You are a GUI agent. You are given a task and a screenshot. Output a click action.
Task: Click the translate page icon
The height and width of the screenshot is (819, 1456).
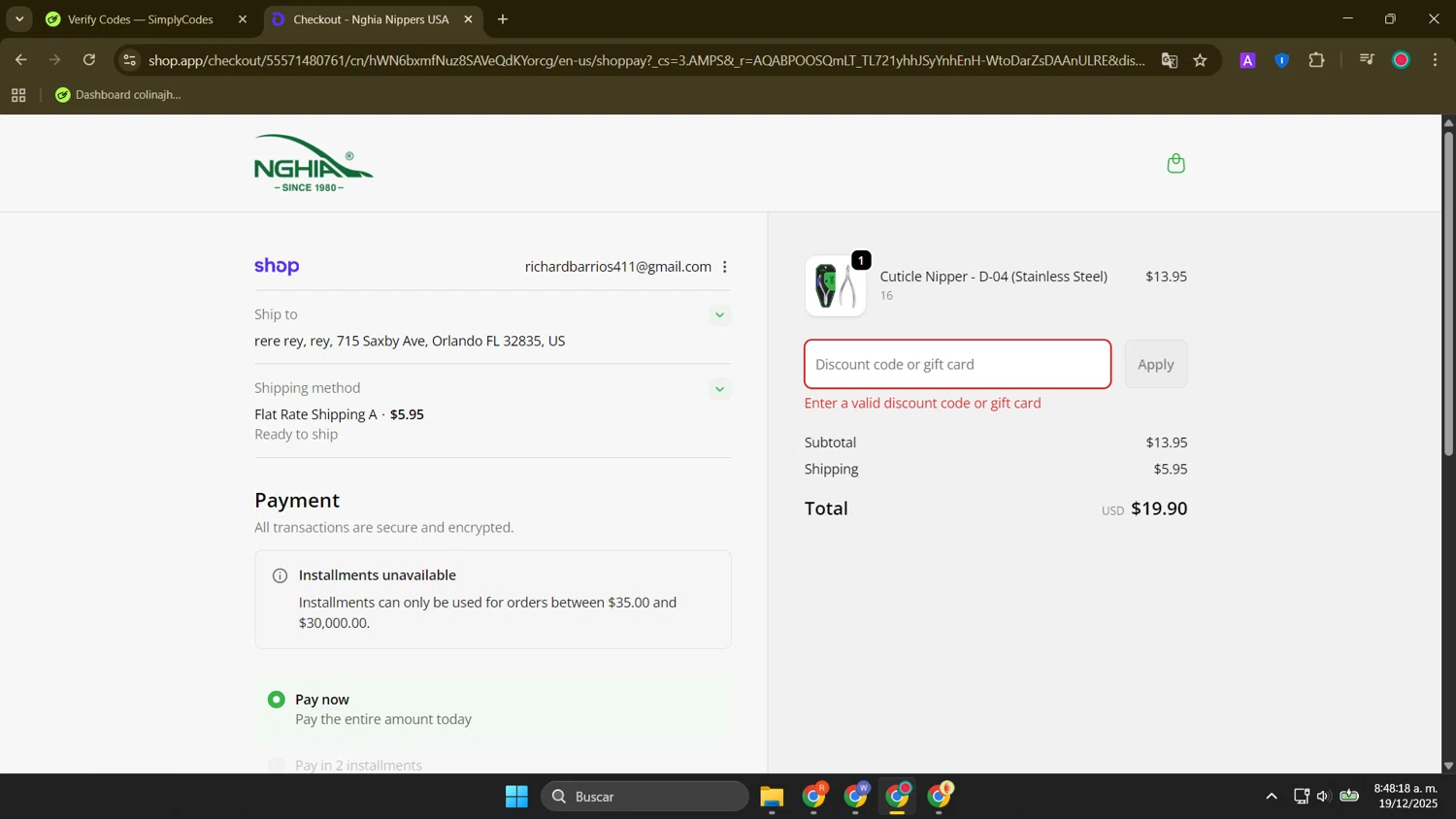point(1169,60)
